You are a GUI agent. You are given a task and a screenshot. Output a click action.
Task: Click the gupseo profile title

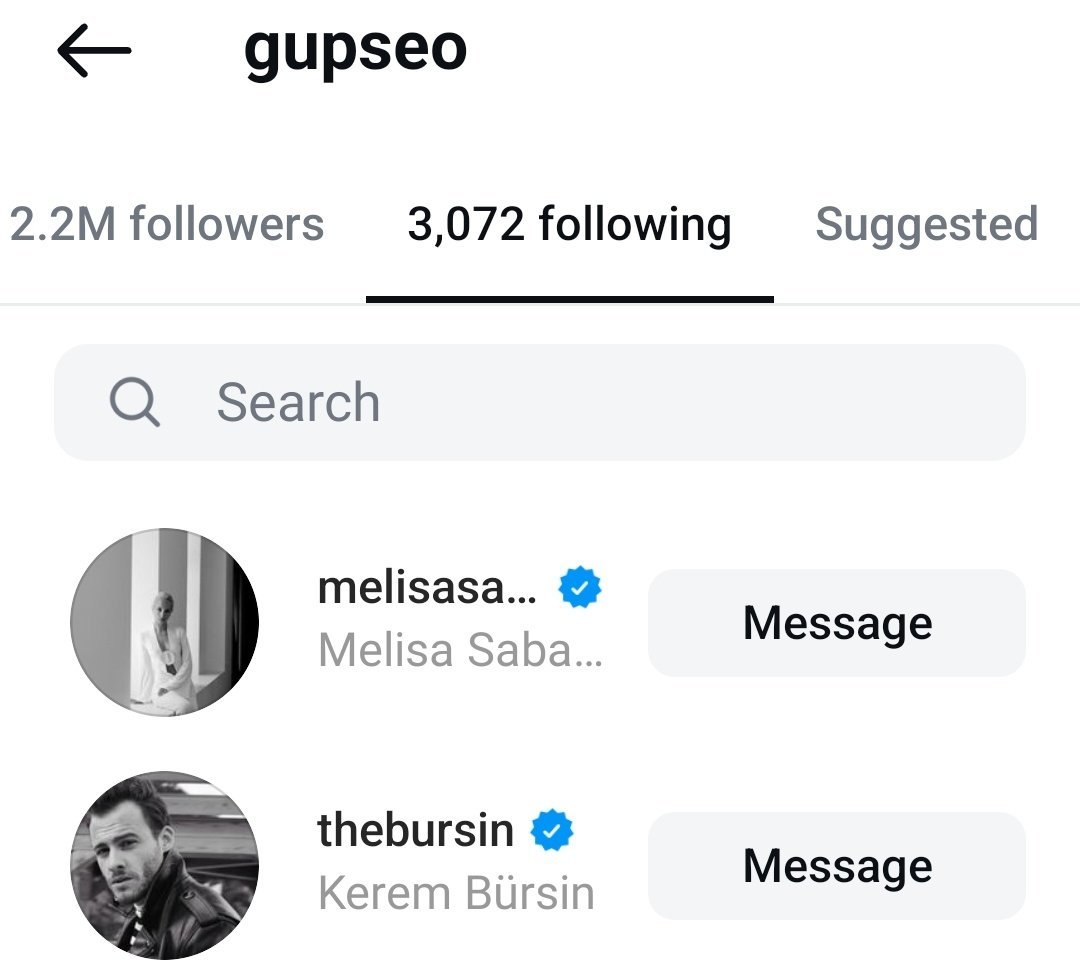355,50
